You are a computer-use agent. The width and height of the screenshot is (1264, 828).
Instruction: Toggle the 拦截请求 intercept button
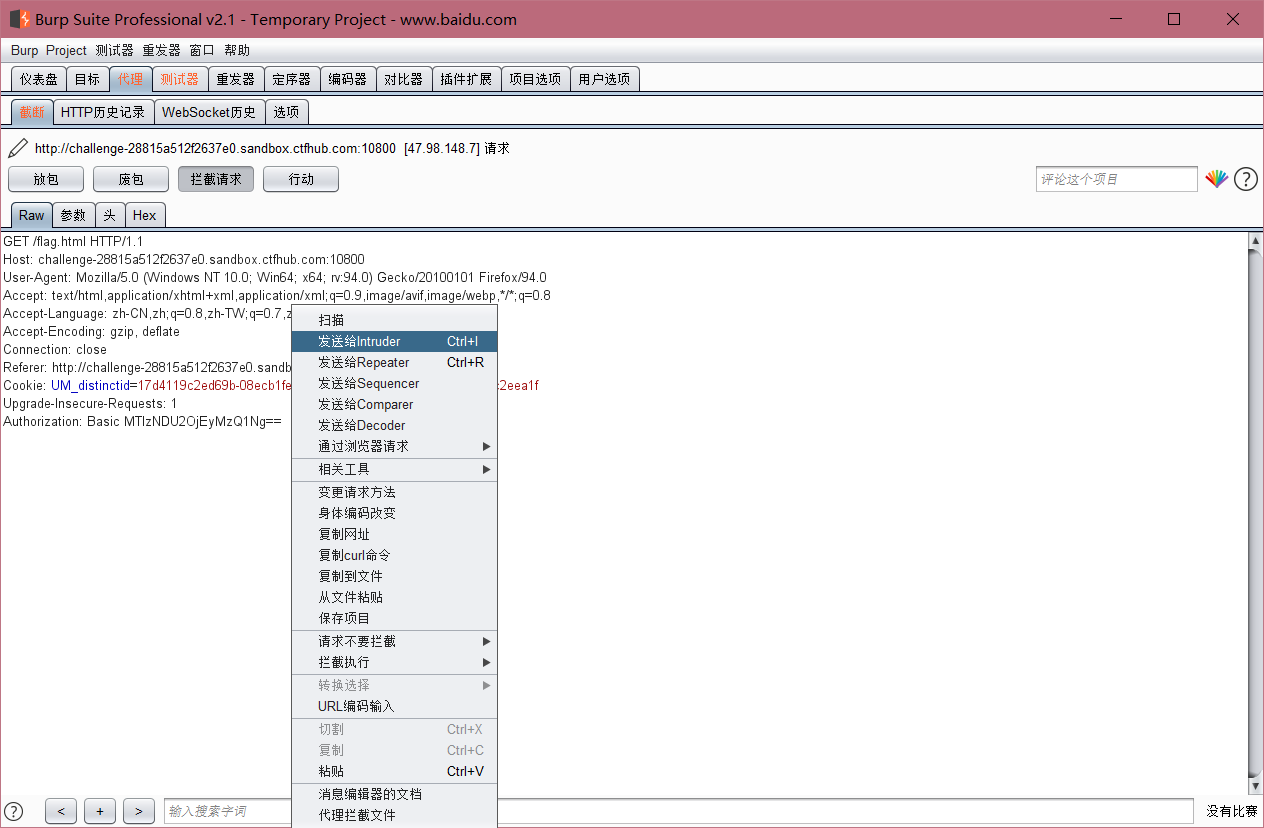[215, 178]
